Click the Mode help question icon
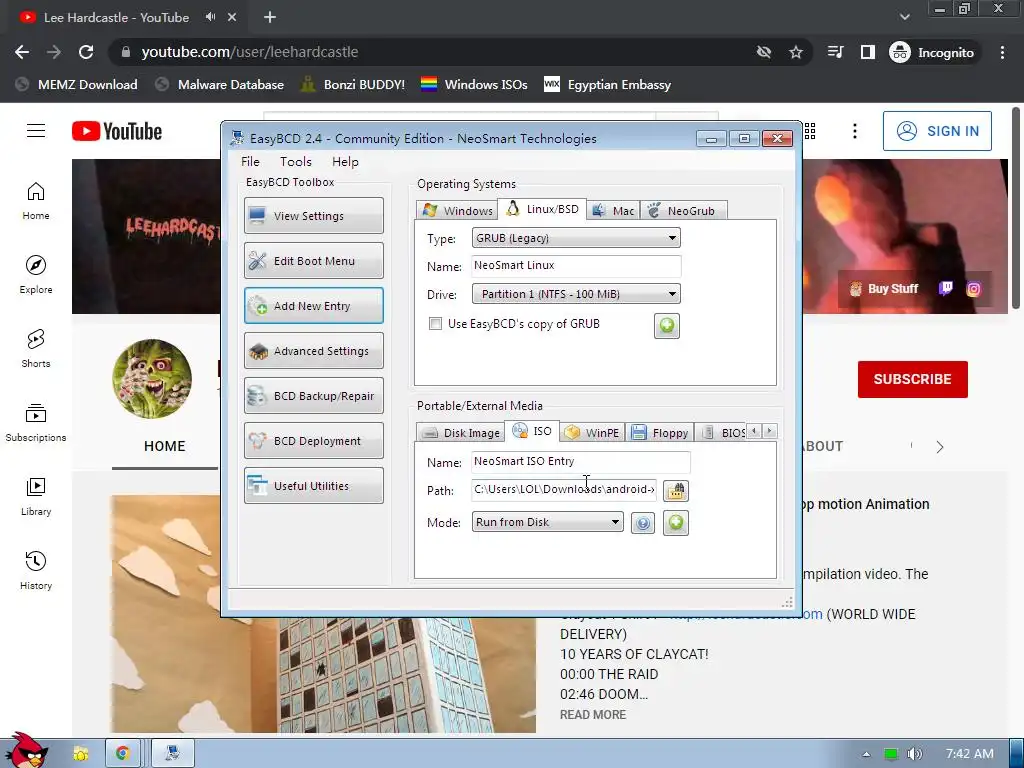The image size is (1024, 768). 643,522
